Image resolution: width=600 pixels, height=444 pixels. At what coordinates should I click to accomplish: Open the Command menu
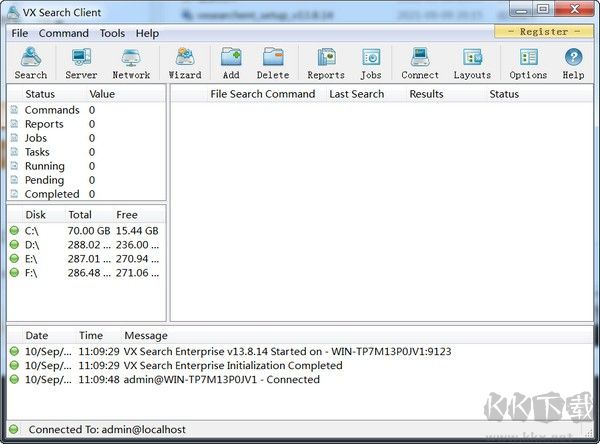click(64, 33)
